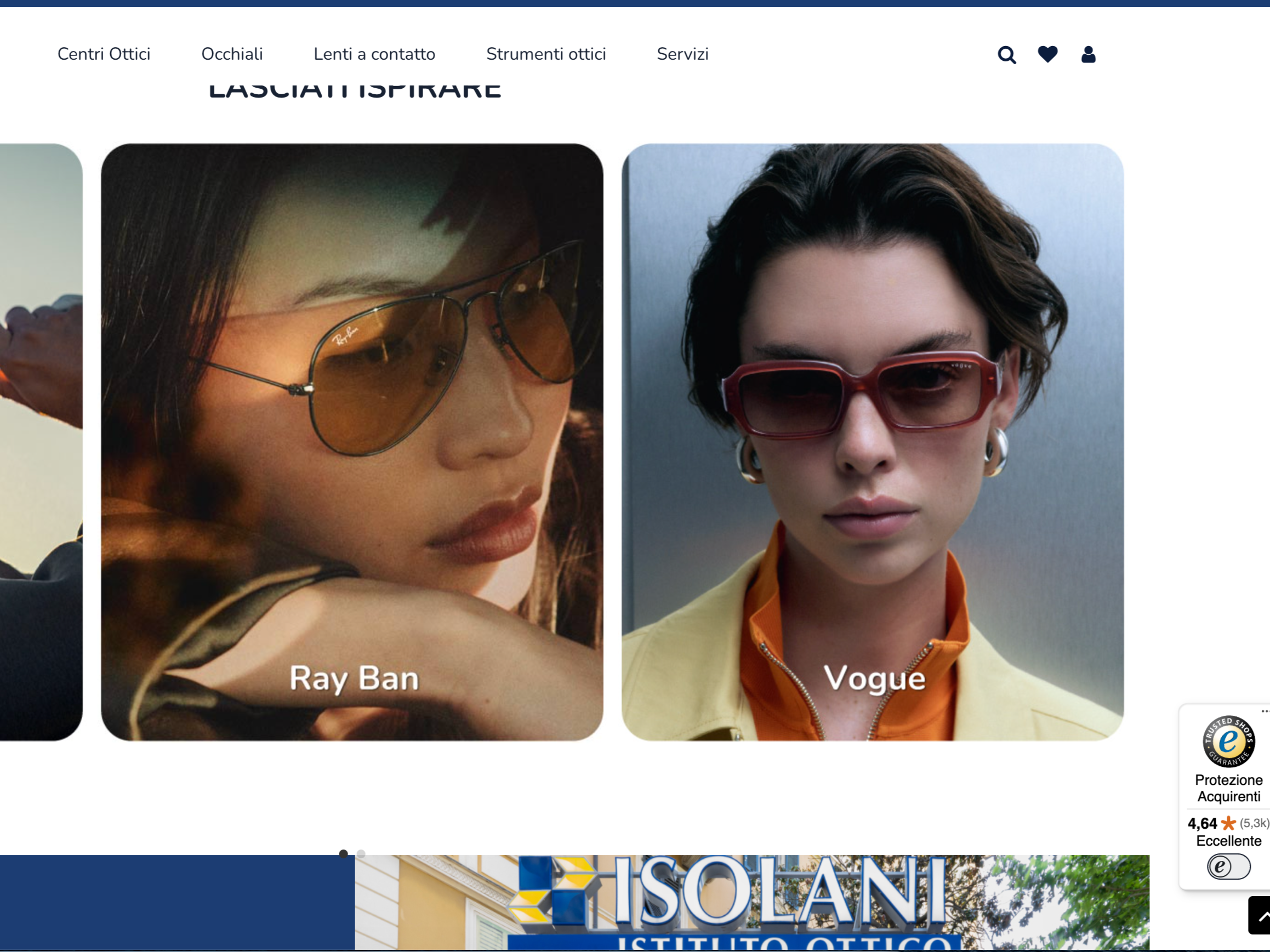Image resolution: width=1270 pixels, height=952 pixels.
Task: Click the Eccellente rating label
Action: coord(1229,841)
